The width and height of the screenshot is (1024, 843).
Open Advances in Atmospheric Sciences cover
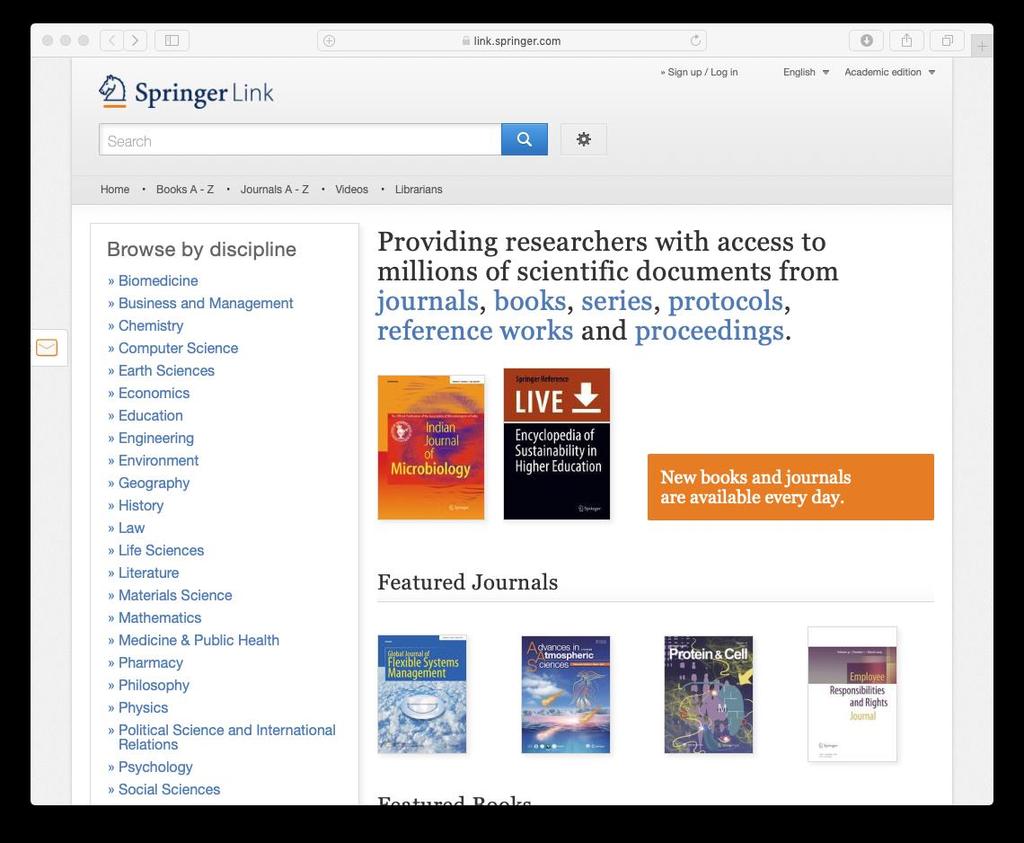[x=566, y=694]
